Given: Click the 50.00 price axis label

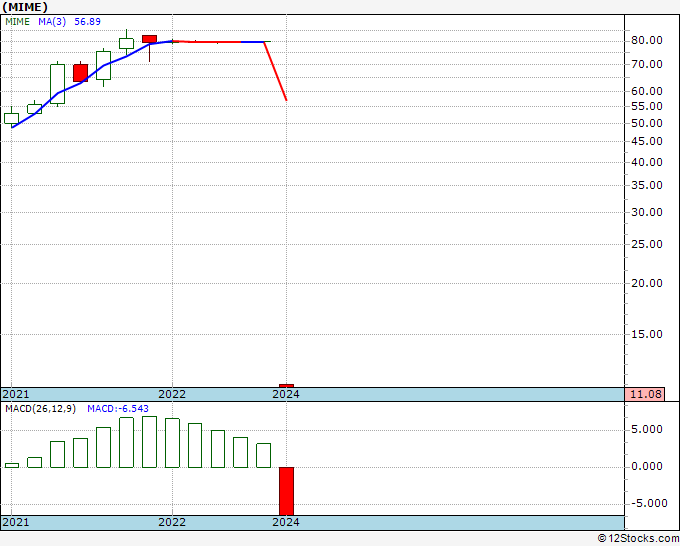Looking at the screenshot, I should click(x=647, y=123).
